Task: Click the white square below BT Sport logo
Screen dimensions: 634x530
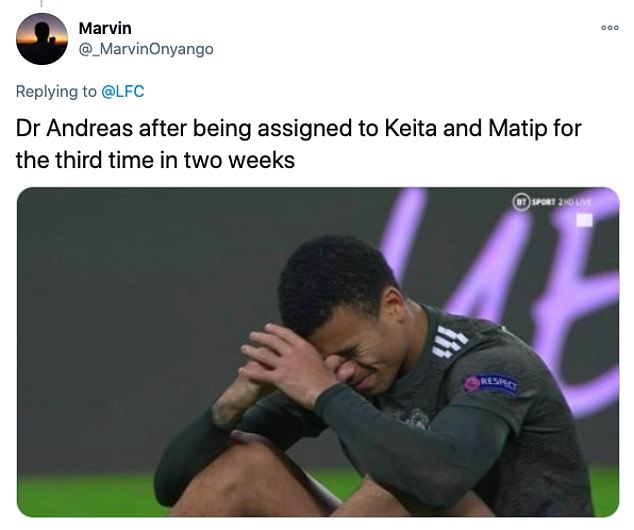Action: [x=584, y=220]
